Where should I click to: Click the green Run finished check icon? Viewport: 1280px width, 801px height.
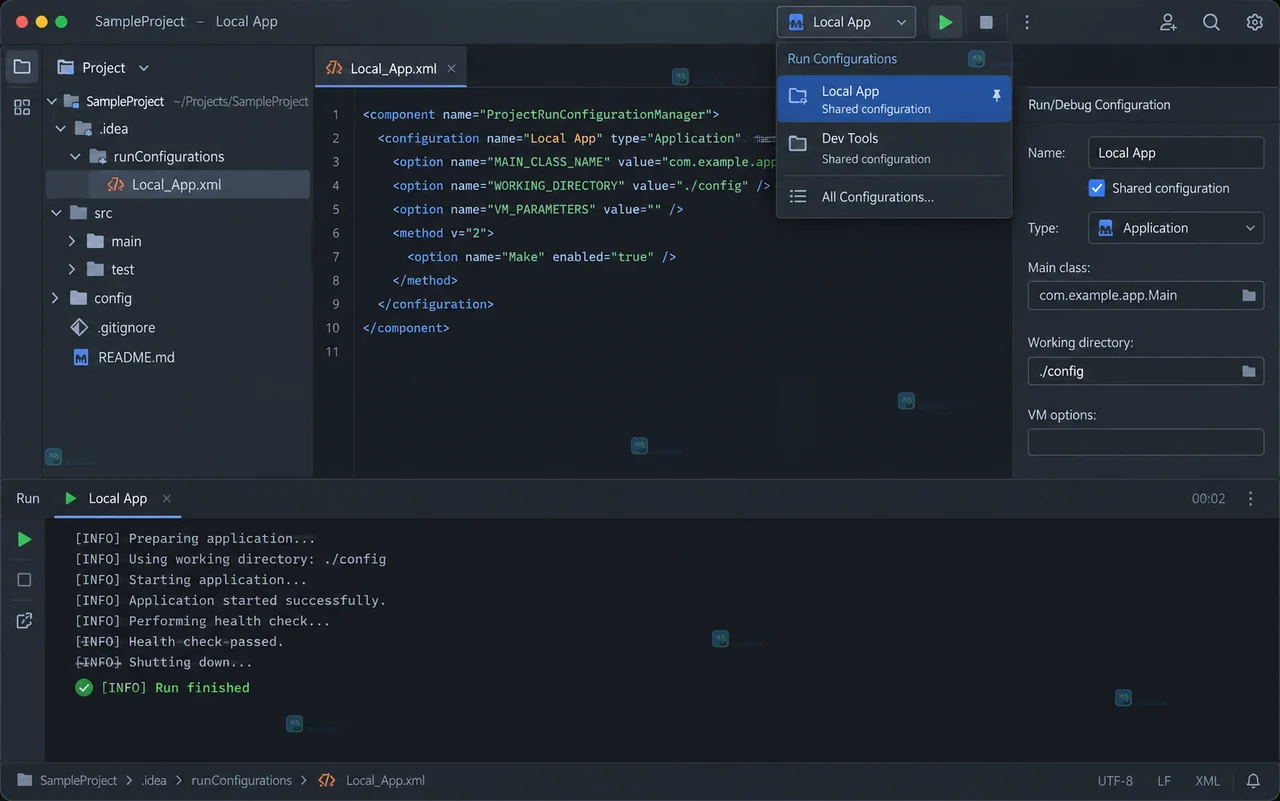pyautogui.click(x=84, y=687)
